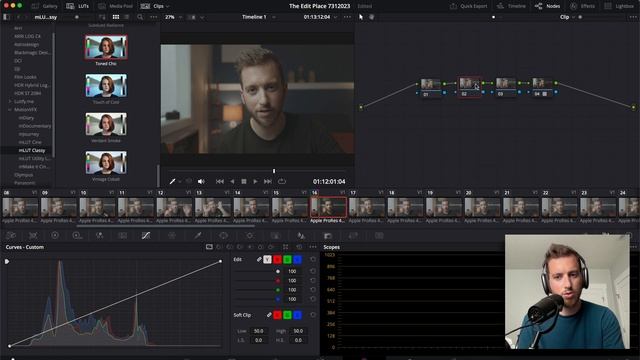Open the RGB Mixer palette
Image resolution: width=640 pixels, height=360 pixels.
(x=99, y=236)
